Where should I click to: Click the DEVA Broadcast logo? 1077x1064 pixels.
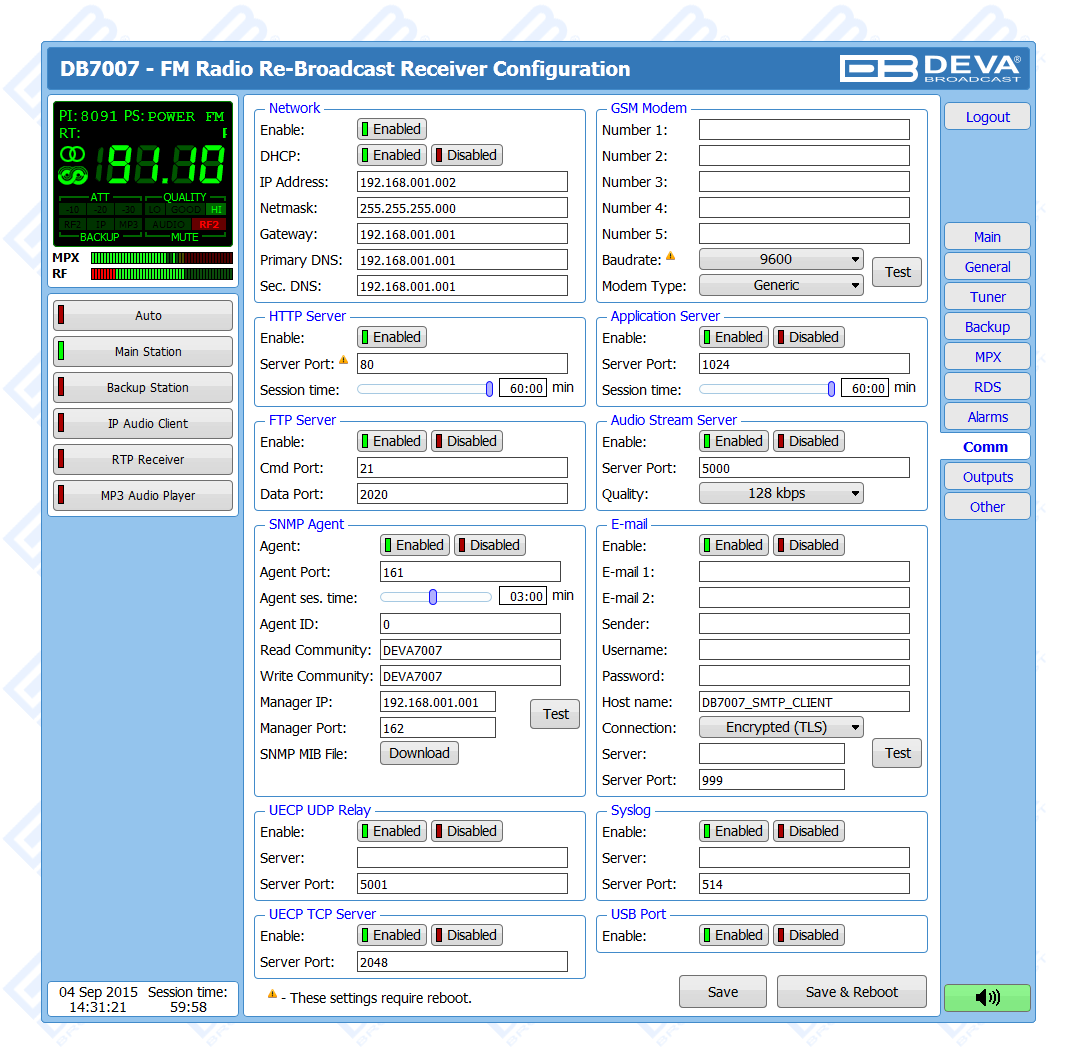coord(930,68)
